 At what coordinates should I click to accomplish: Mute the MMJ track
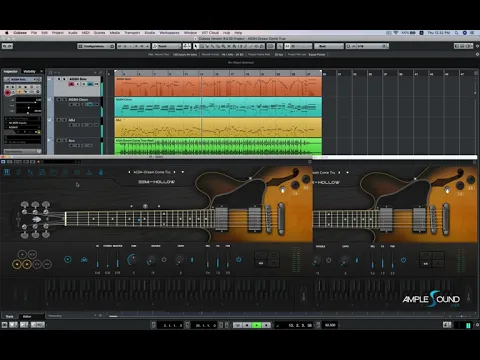click(x=58, y=120)
